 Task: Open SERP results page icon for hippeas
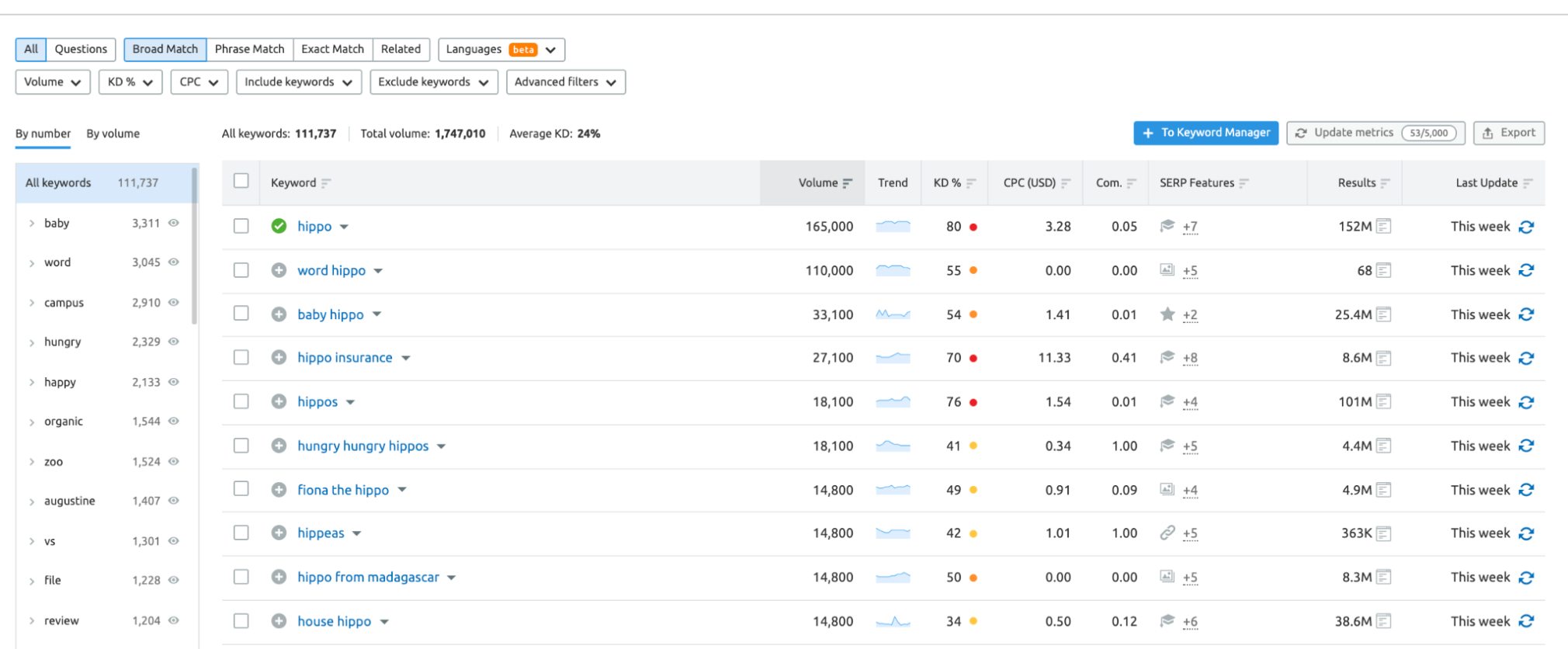1383,533
